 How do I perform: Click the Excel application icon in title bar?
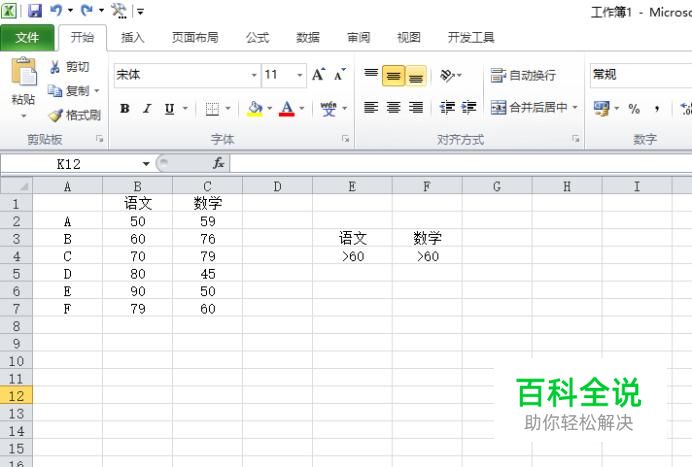9,10
